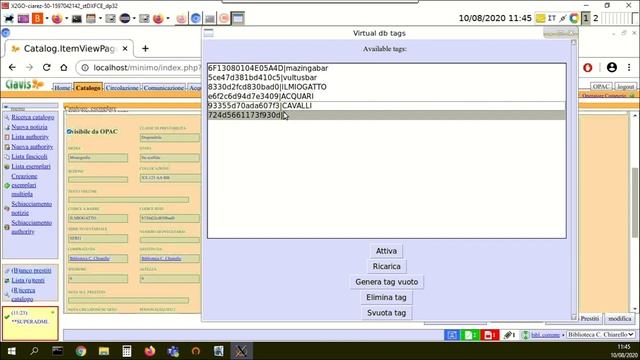The height and width of the screenshot is (360, 640).
Task: Open Calculator from taskbar
Action: (x=127, y=351)
